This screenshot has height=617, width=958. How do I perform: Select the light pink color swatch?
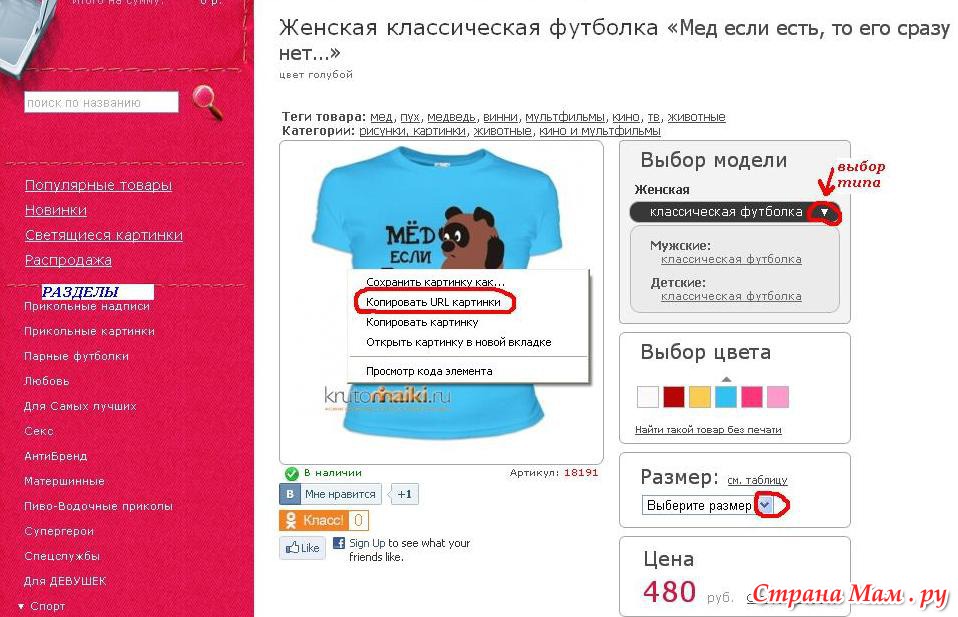pos(778,397)
